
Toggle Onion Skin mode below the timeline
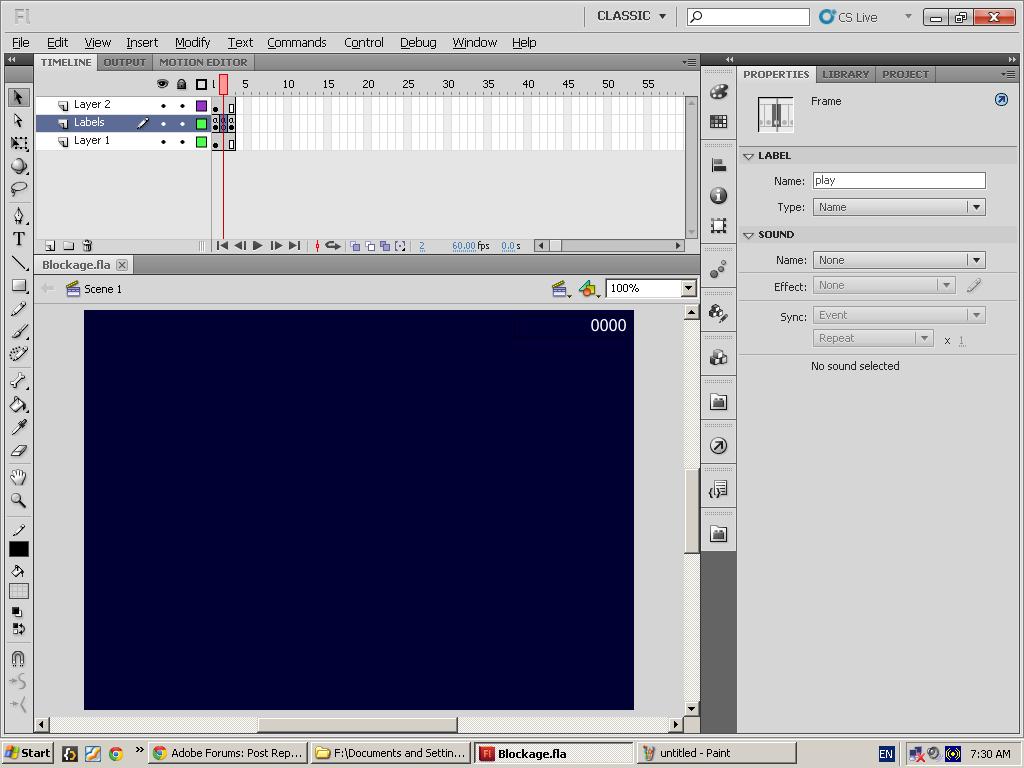tap(356, 245)
